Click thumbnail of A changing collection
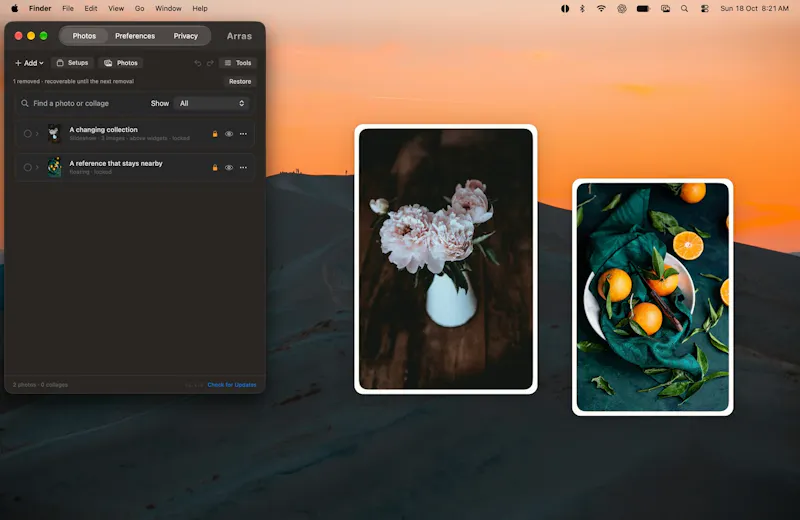800x520 pixels. (54, 134)
